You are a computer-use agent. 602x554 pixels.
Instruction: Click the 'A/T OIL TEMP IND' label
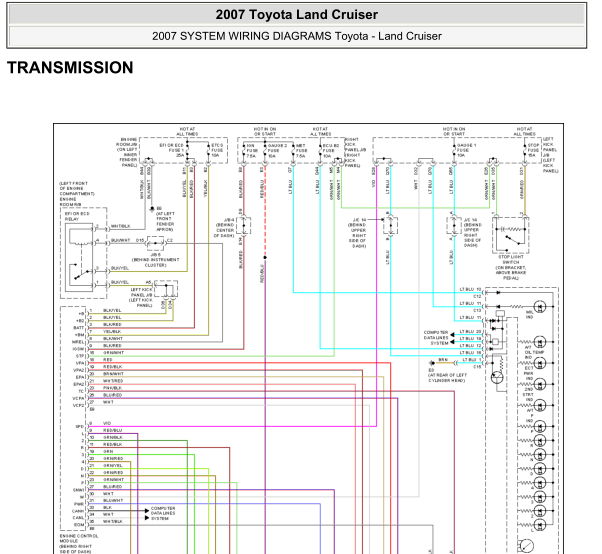(534, 352)
